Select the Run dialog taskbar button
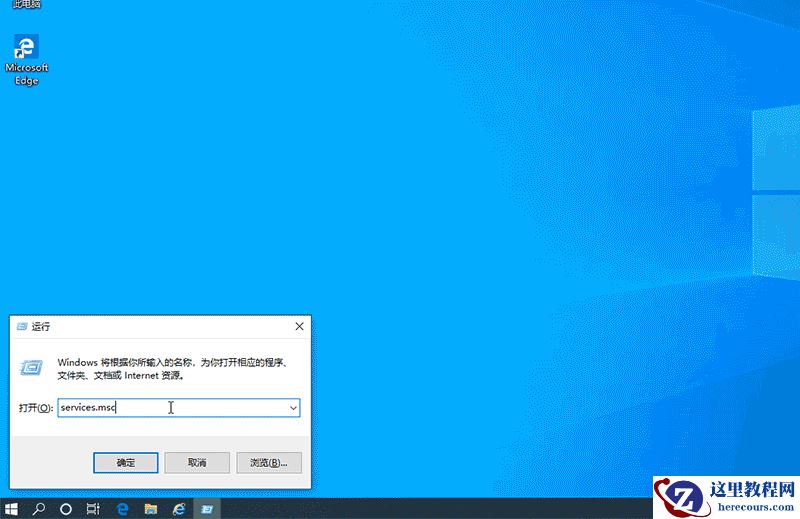The image size is (800, 519). point(207,509)
